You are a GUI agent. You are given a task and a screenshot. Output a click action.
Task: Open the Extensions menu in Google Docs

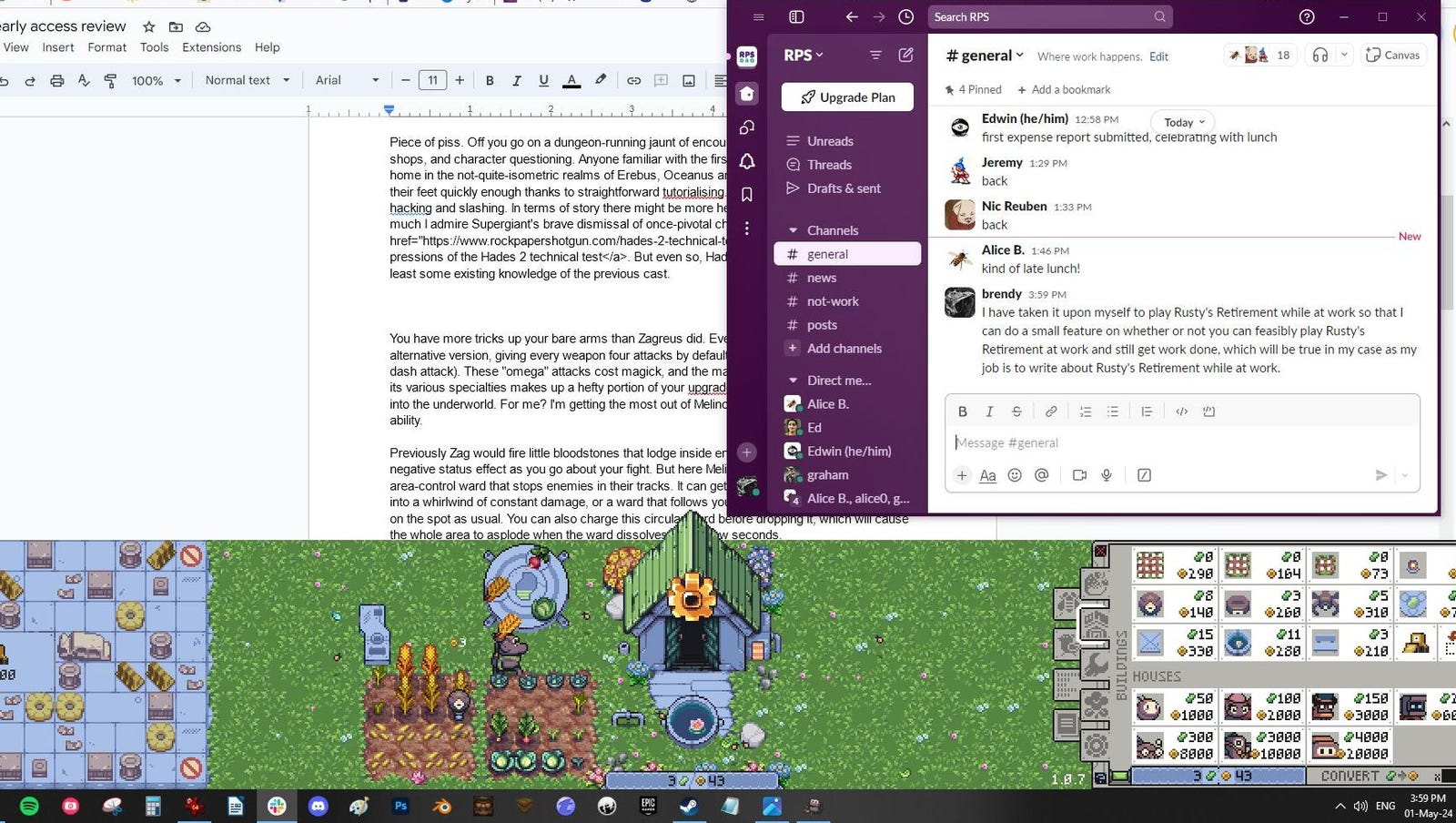[x=211, y=47]
